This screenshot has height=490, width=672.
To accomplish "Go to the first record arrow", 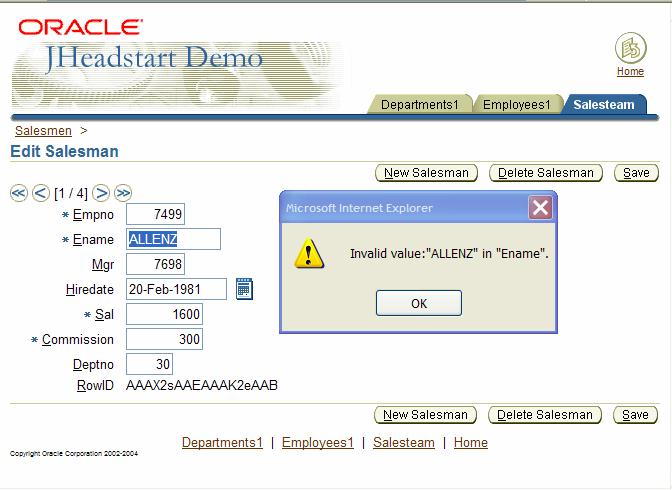I will (18, 193).
